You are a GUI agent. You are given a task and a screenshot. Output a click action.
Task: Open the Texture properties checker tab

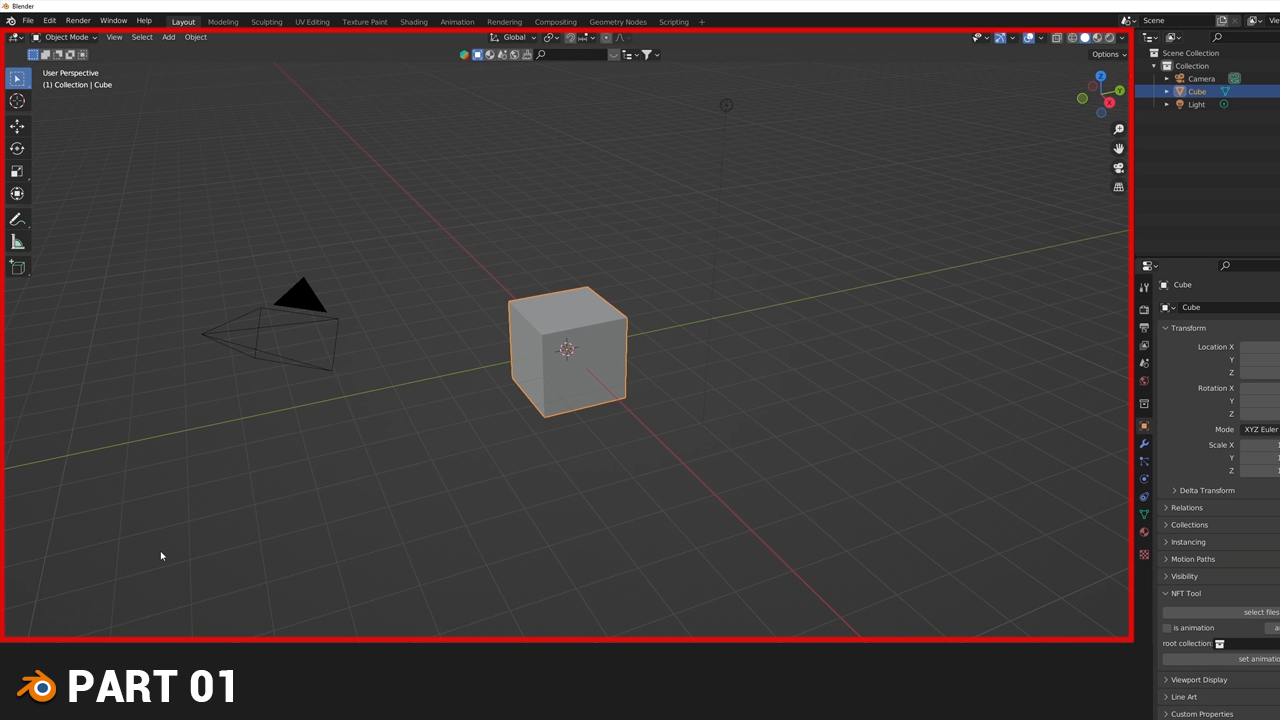pyautogui.click(x=1144, y=554)
